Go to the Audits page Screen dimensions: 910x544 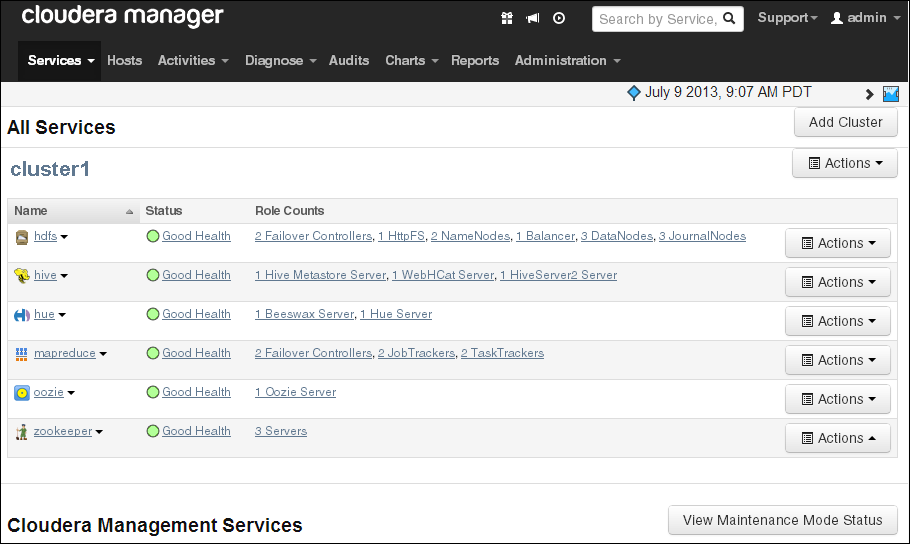[349, 60]
